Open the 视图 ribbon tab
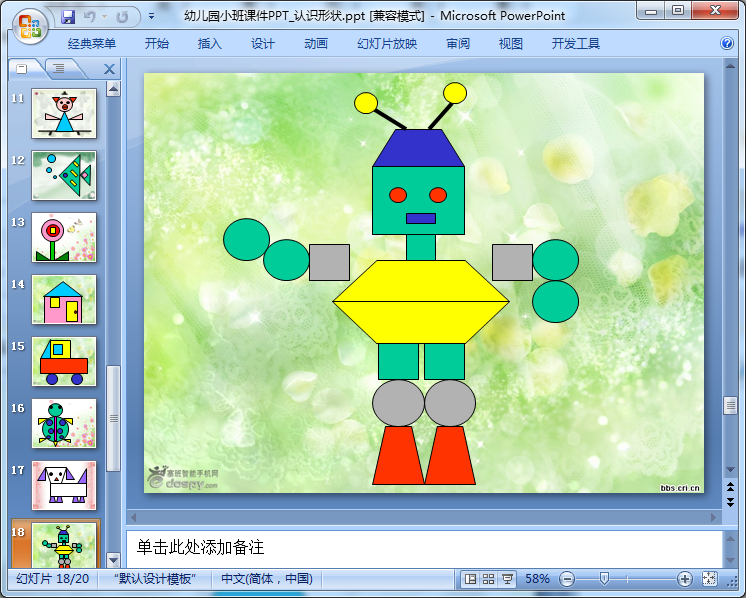This screenshot has height=598, width=746. (510, 44)
